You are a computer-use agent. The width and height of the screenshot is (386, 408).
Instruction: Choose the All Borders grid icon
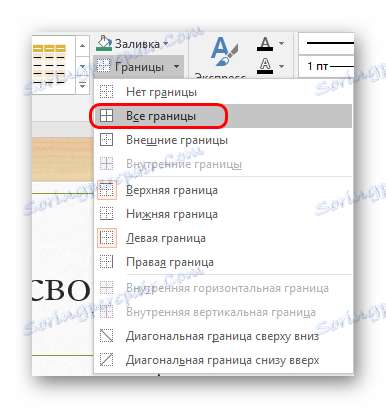coord(107,116)
